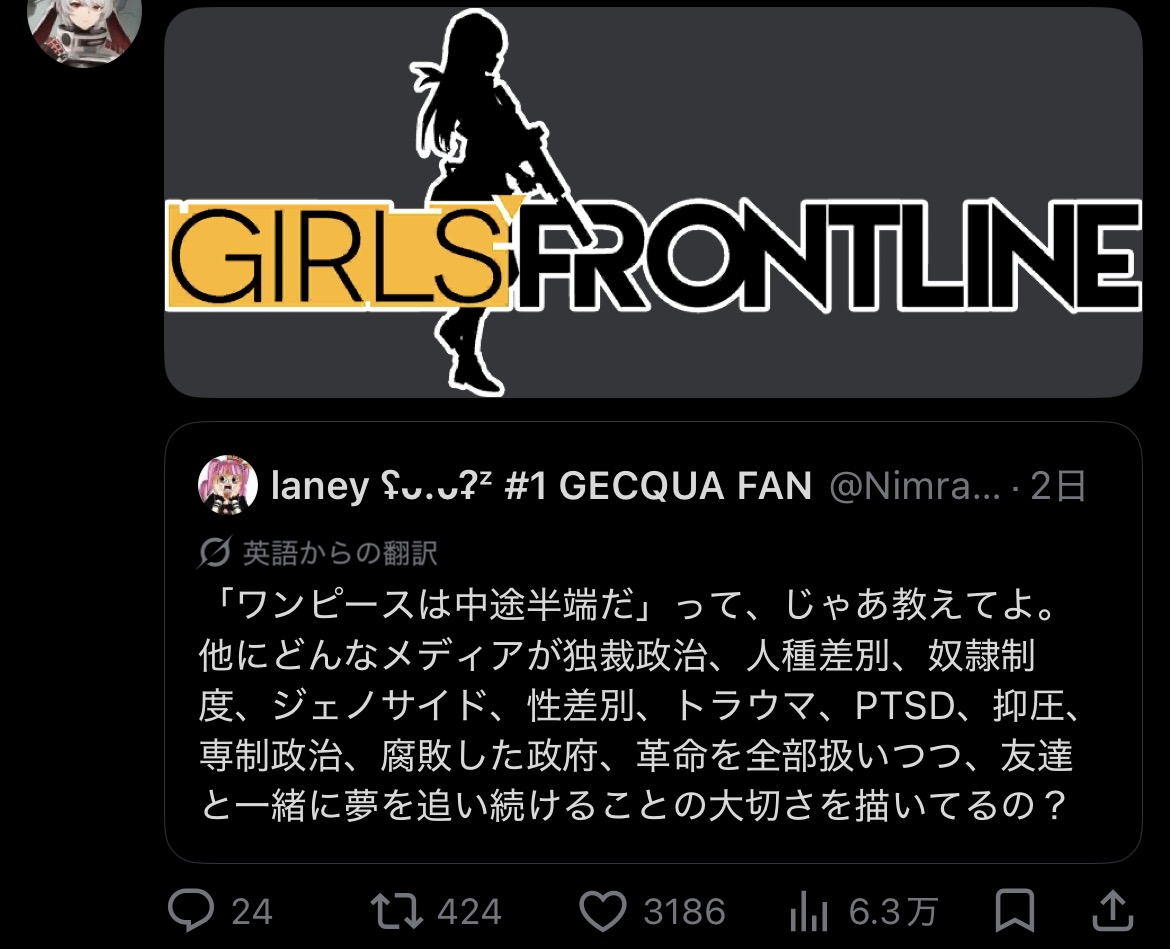The width and height of the screenshot is (1170, 949).
Task: Tap the retweet arrows icon
Action: 397,911
